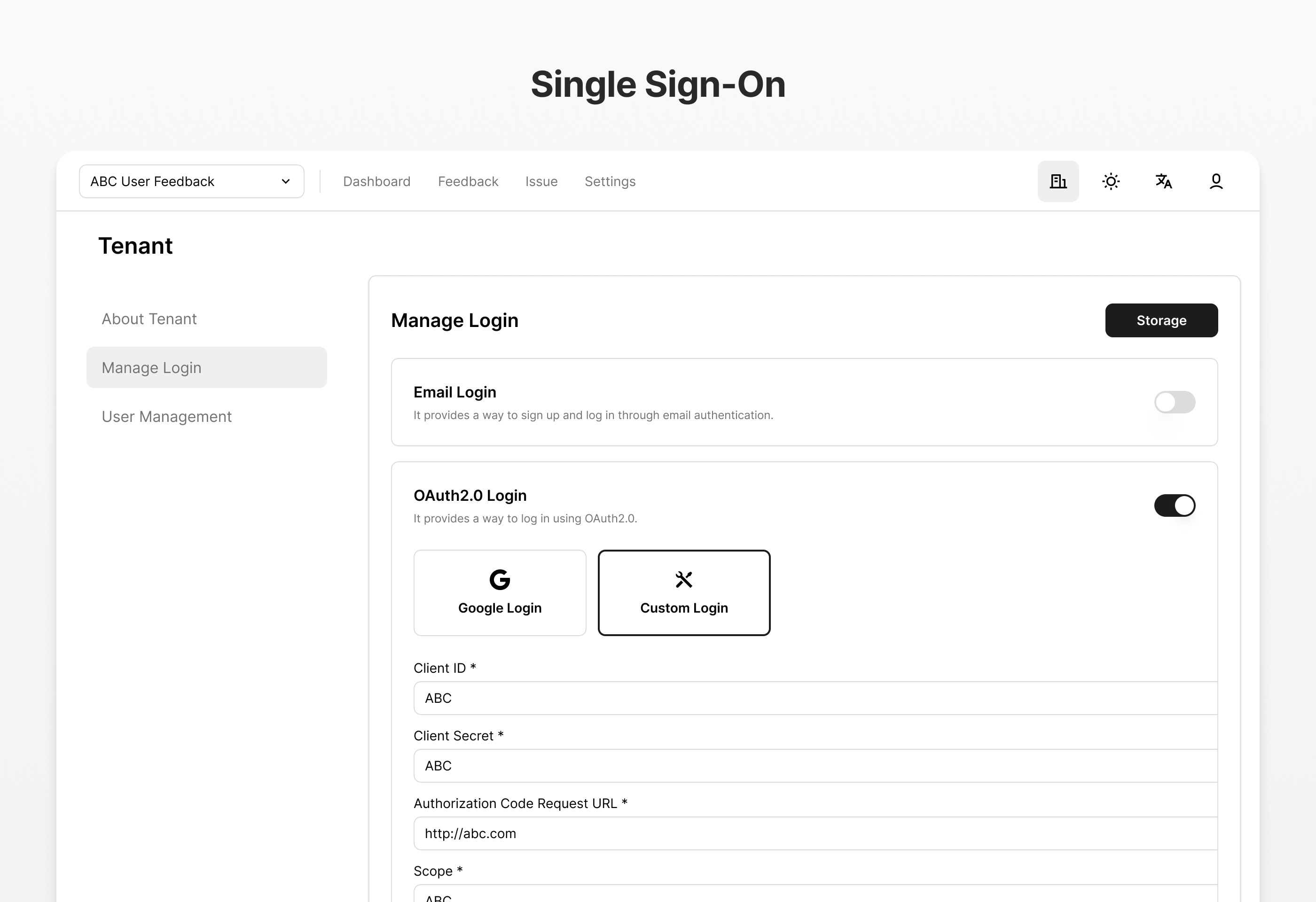The height and width of the screenshot is (902, 1316).
Task: Open the organization/tenant panel icon
Action: pos(1058,181)
